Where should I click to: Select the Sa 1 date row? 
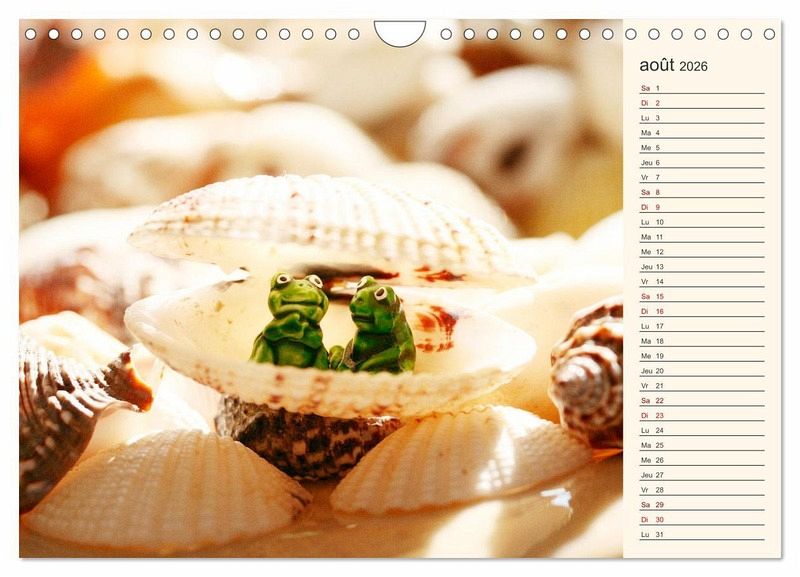point(701,88)
